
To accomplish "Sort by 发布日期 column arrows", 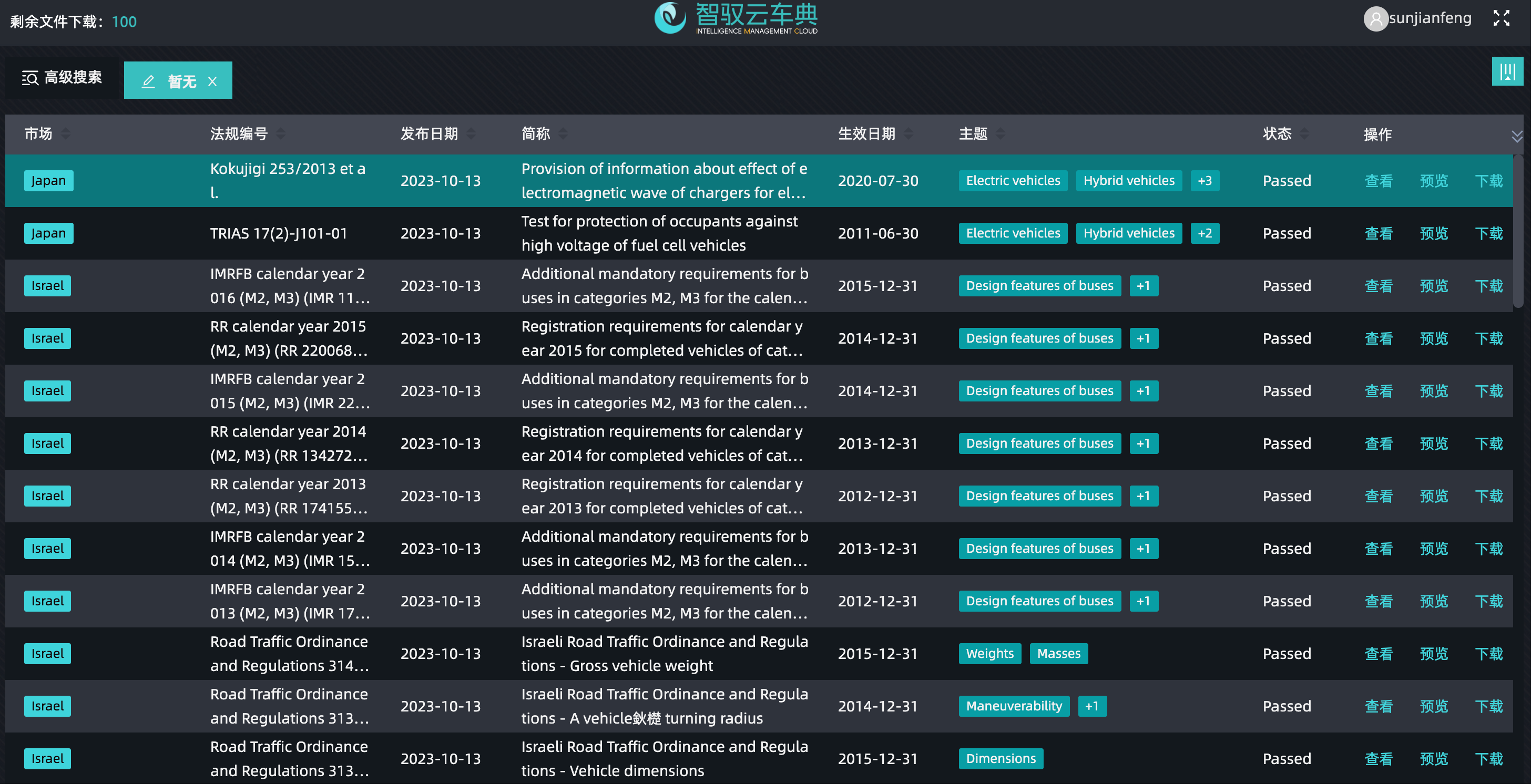I will pos(471,133).
